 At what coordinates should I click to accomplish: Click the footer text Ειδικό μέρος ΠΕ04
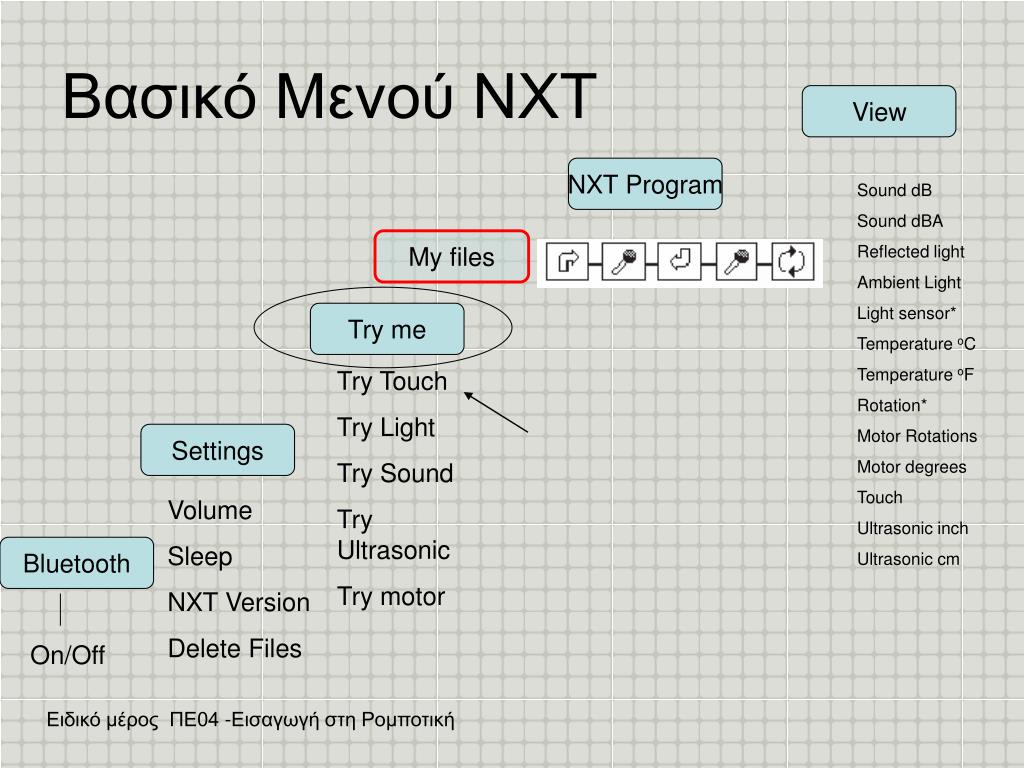click(133, 720)
